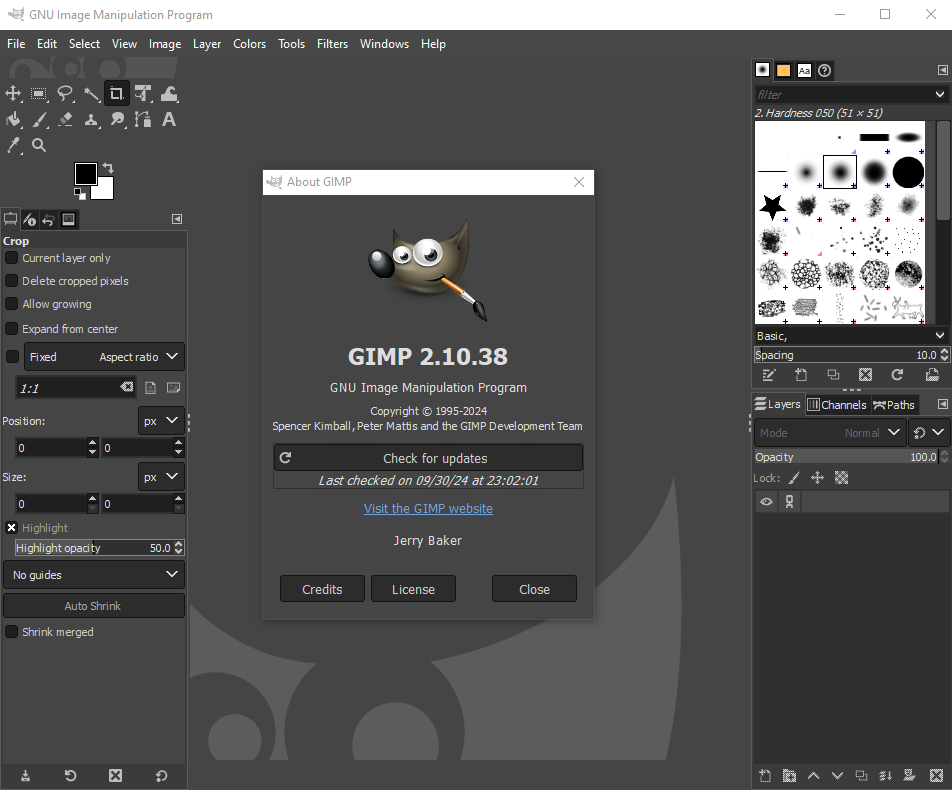The image size is (952, 790).
Task: Open the No guides dropdown
Action: (94, 575)
